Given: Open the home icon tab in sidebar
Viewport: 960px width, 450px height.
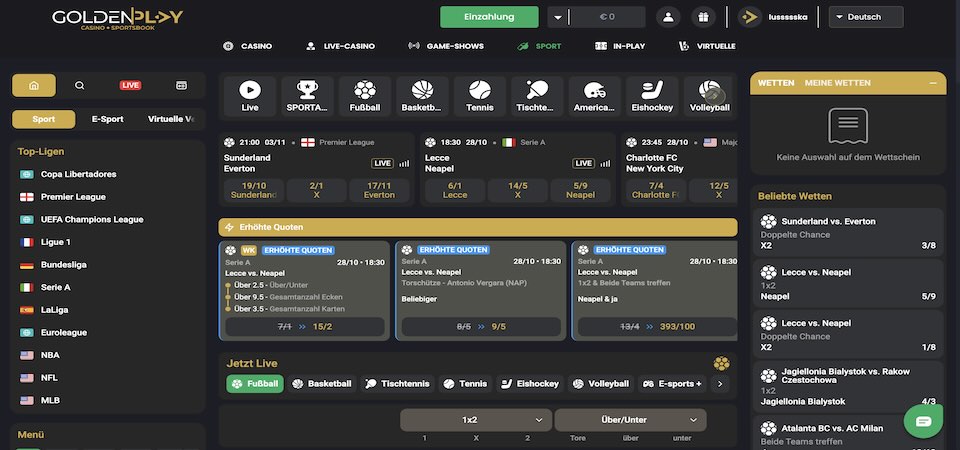Looking at the screenshot, I should click(34, 86).
